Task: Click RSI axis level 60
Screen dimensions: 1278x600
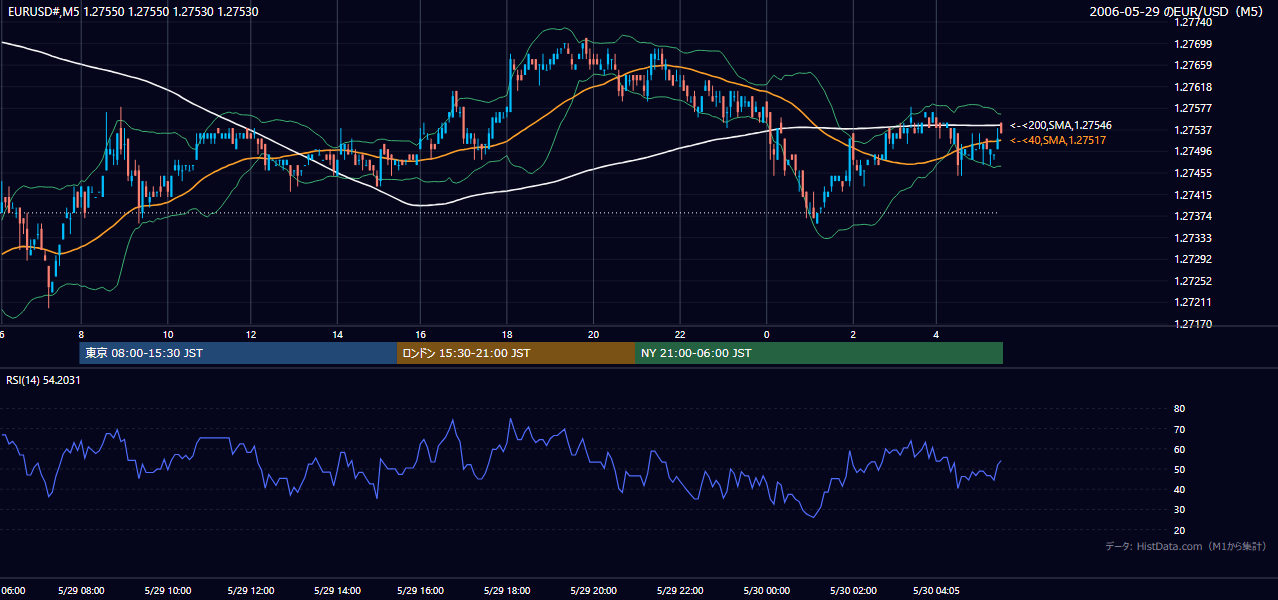Action: 1179,449
